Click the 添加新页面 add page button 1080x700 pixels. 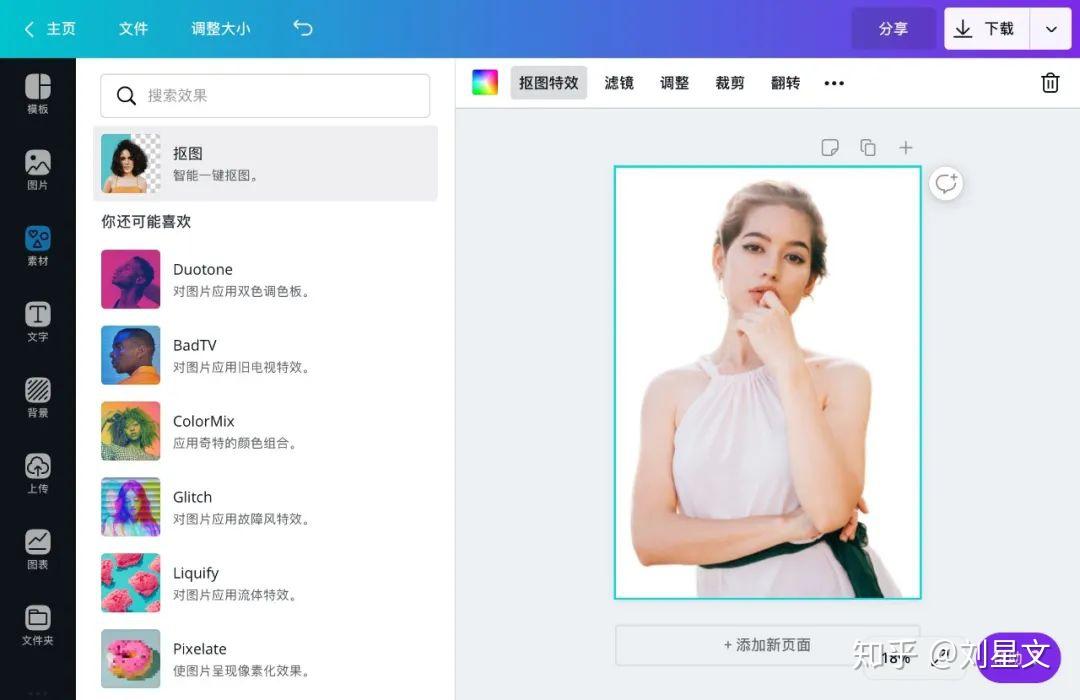(x=767, y=645)
